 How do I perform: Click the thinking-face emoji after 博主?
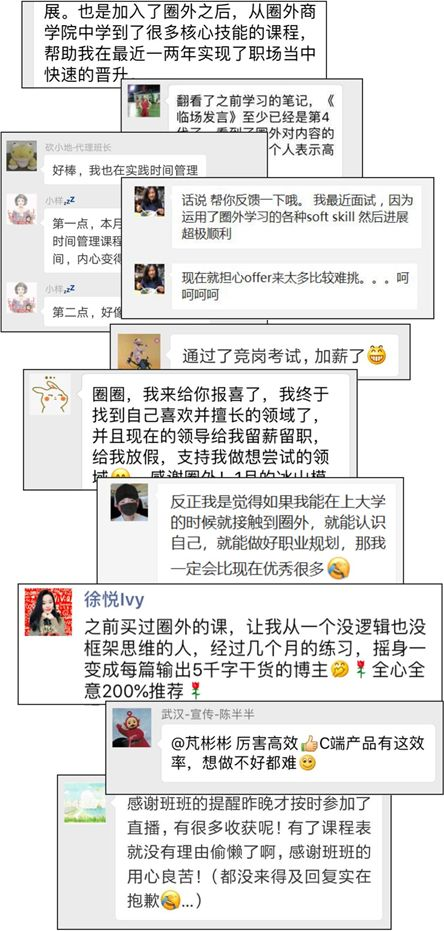pyautogui.click(x=339, y=670)
